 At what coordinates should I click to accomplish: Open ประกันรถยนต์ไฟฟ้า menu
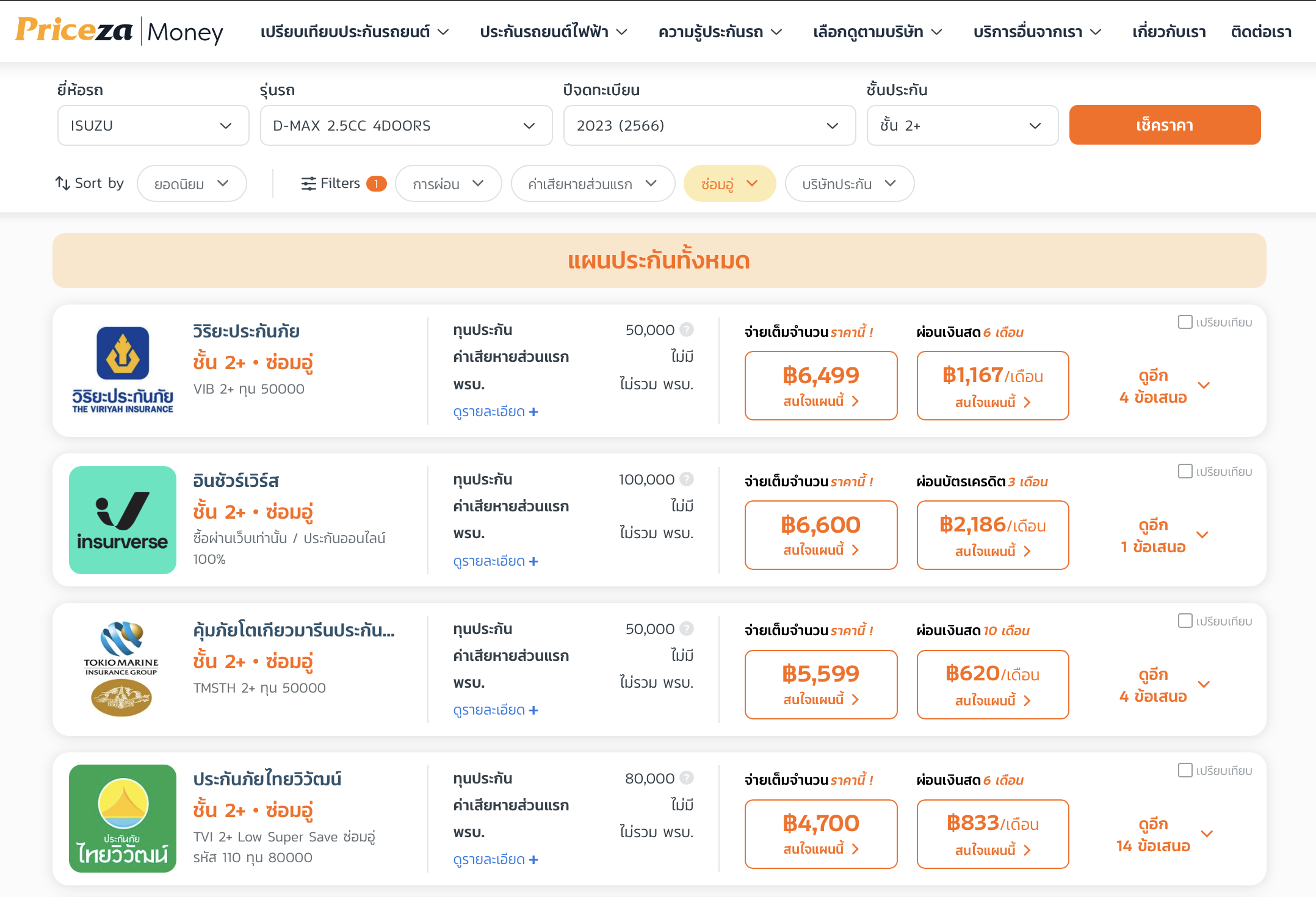(554, 32)
